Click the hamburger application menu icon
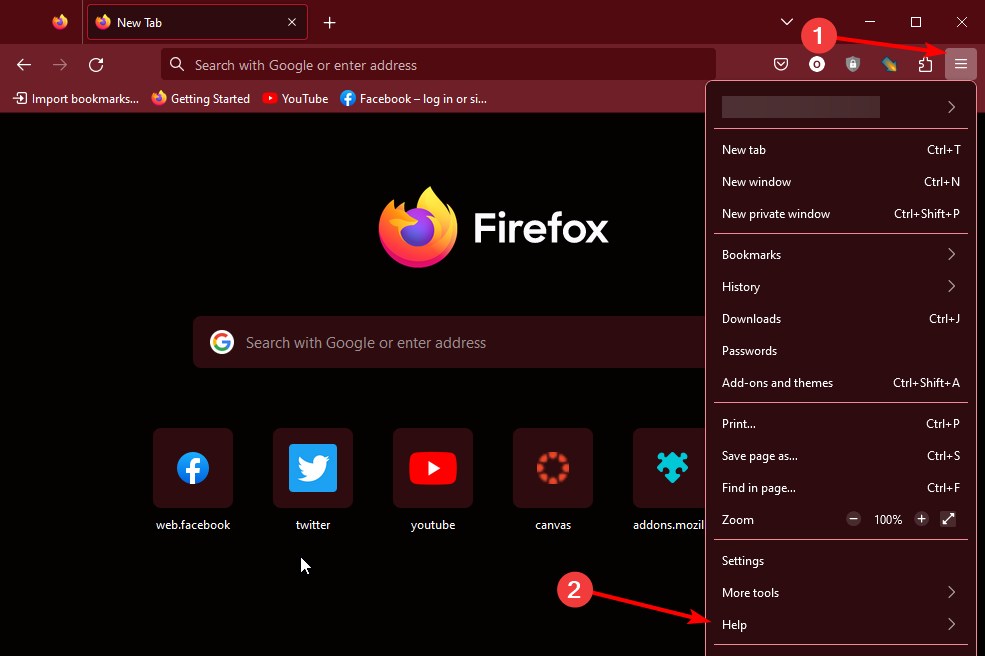Image resolution: width=985 pixels, height=656 pixels. [960, 64]
